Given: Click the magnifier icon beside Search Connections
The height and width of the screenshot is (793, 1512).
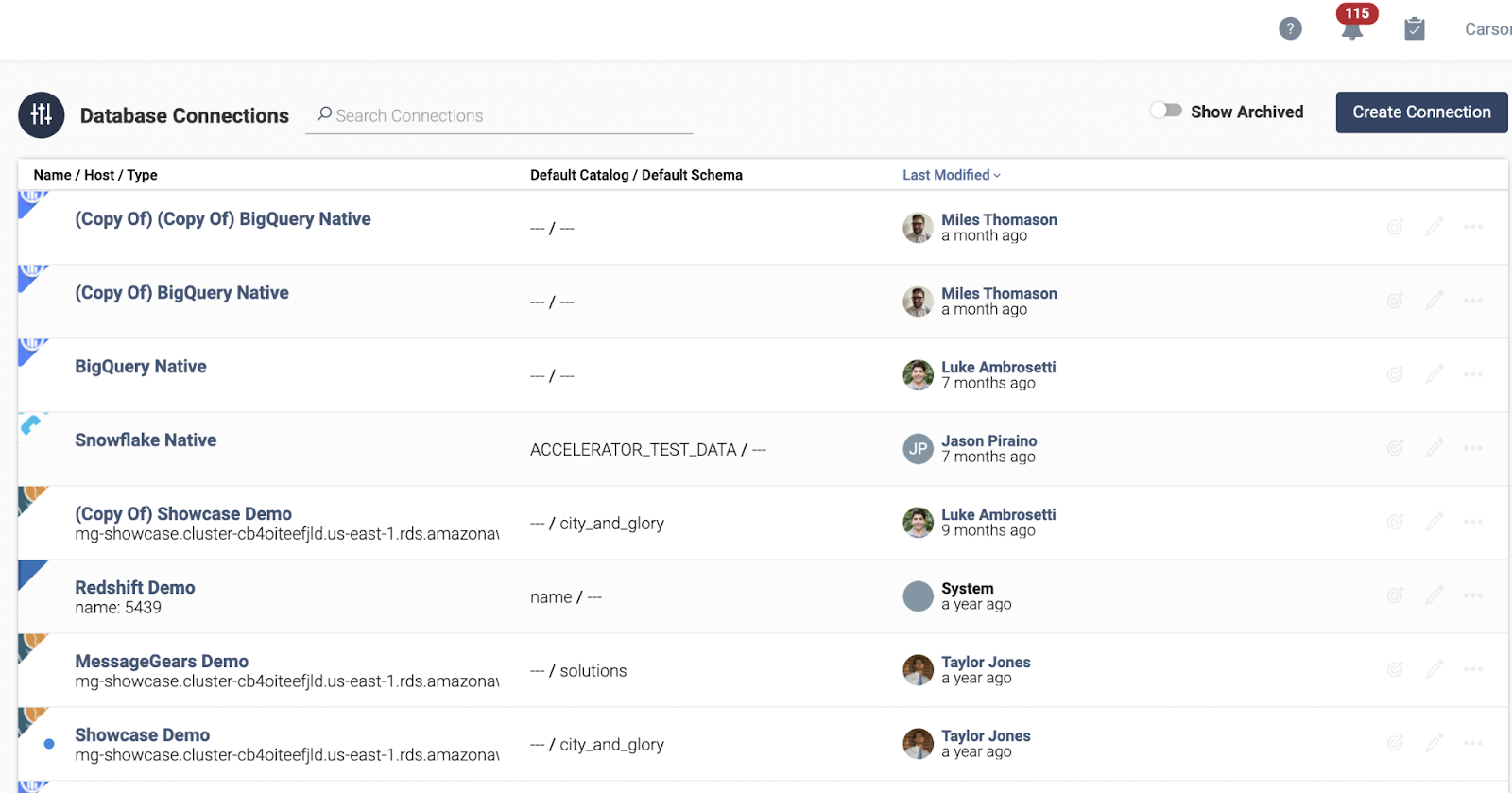Looking at the screenshot, I should coord(324,114).
